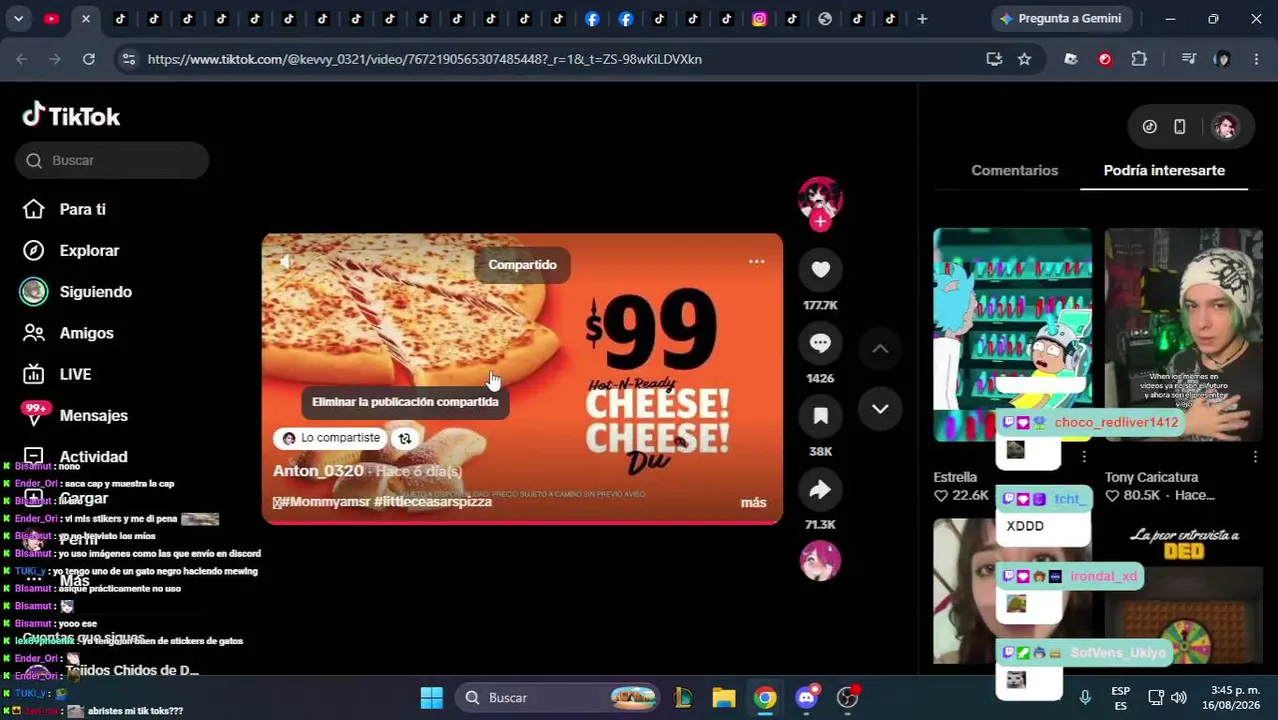Click the phone app icon in TikTok header
The image size is (1278, 720).
(x=1180, y=127)
